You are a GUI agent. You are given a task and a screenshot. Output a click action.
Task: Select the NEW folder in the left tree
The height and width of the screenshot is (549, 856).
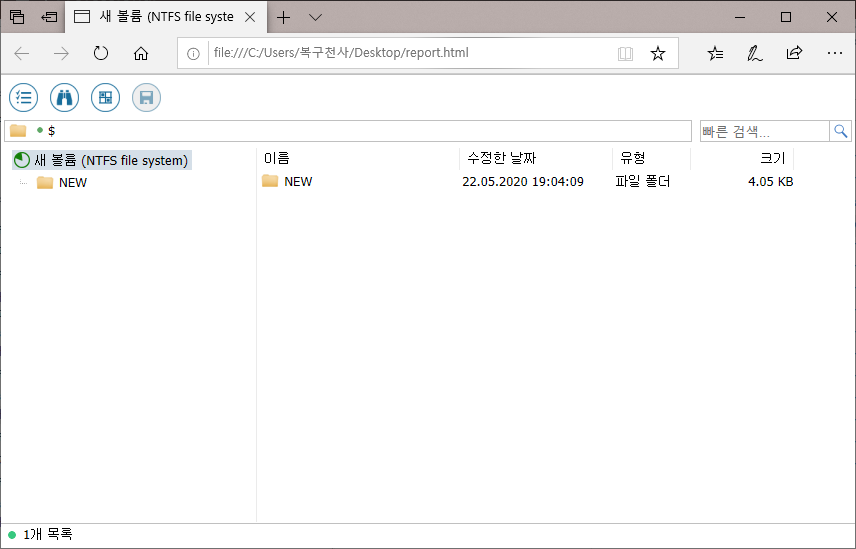click(x=72, y=182)
